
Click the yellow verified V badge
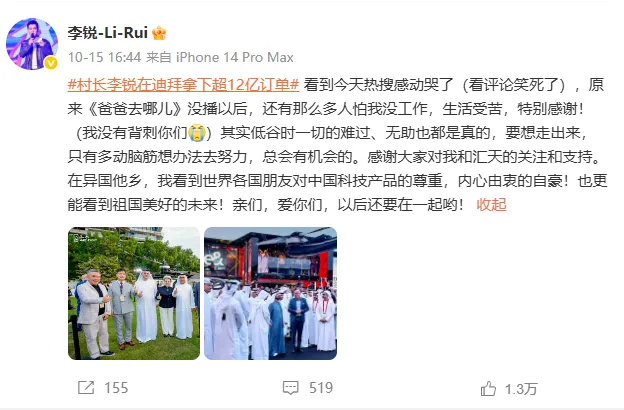coord(51,63)
